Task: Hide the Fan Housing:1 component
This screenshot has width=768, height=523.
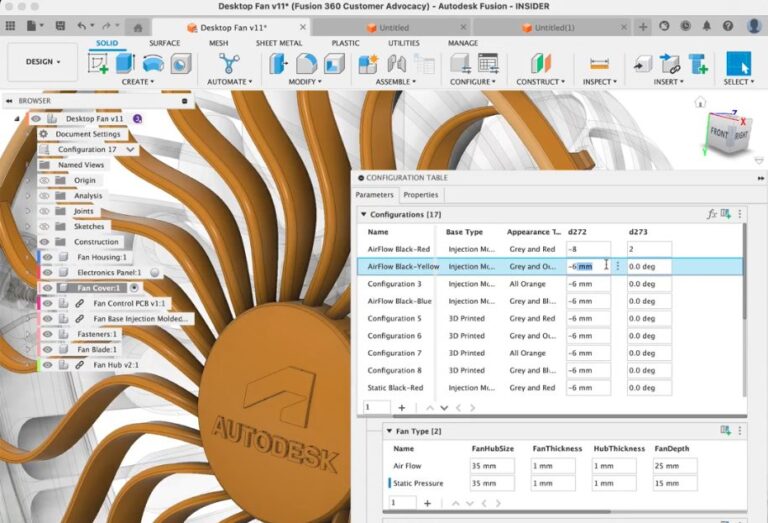Action: pyautogui.click(x=46, y=257)
